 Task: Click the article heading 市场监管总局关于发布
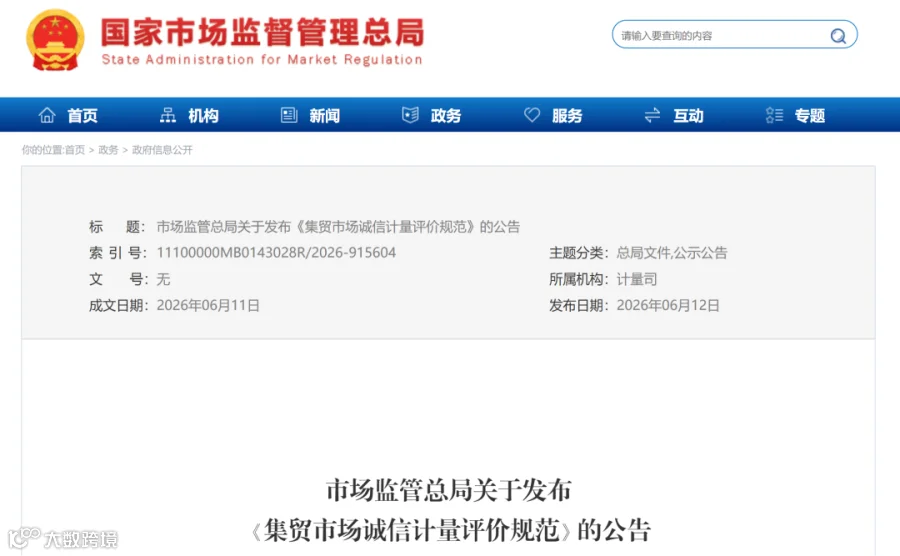[x=449, y=491]
